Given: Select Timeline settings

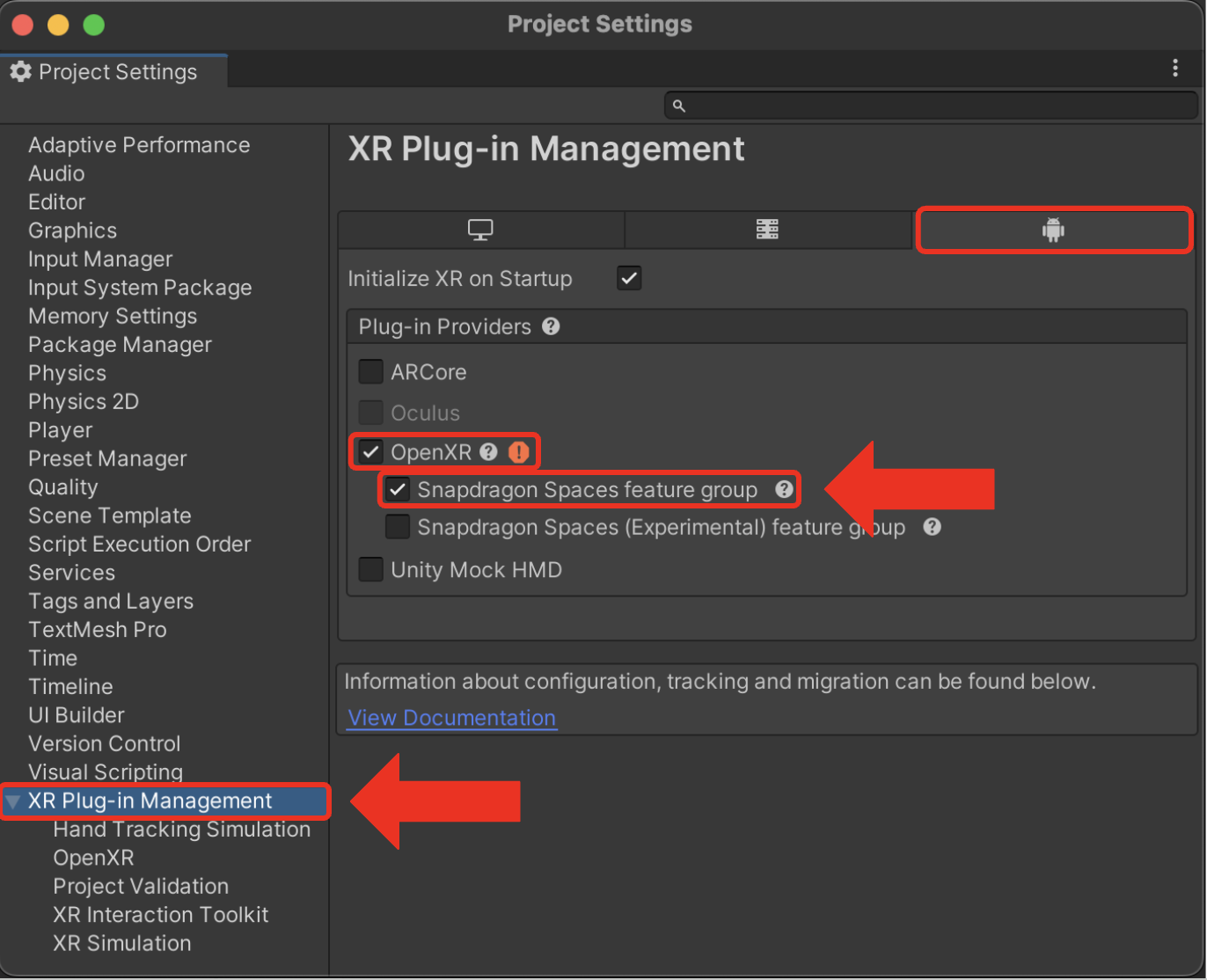Looking at the screenshot, I should click(x=70, y=686).
